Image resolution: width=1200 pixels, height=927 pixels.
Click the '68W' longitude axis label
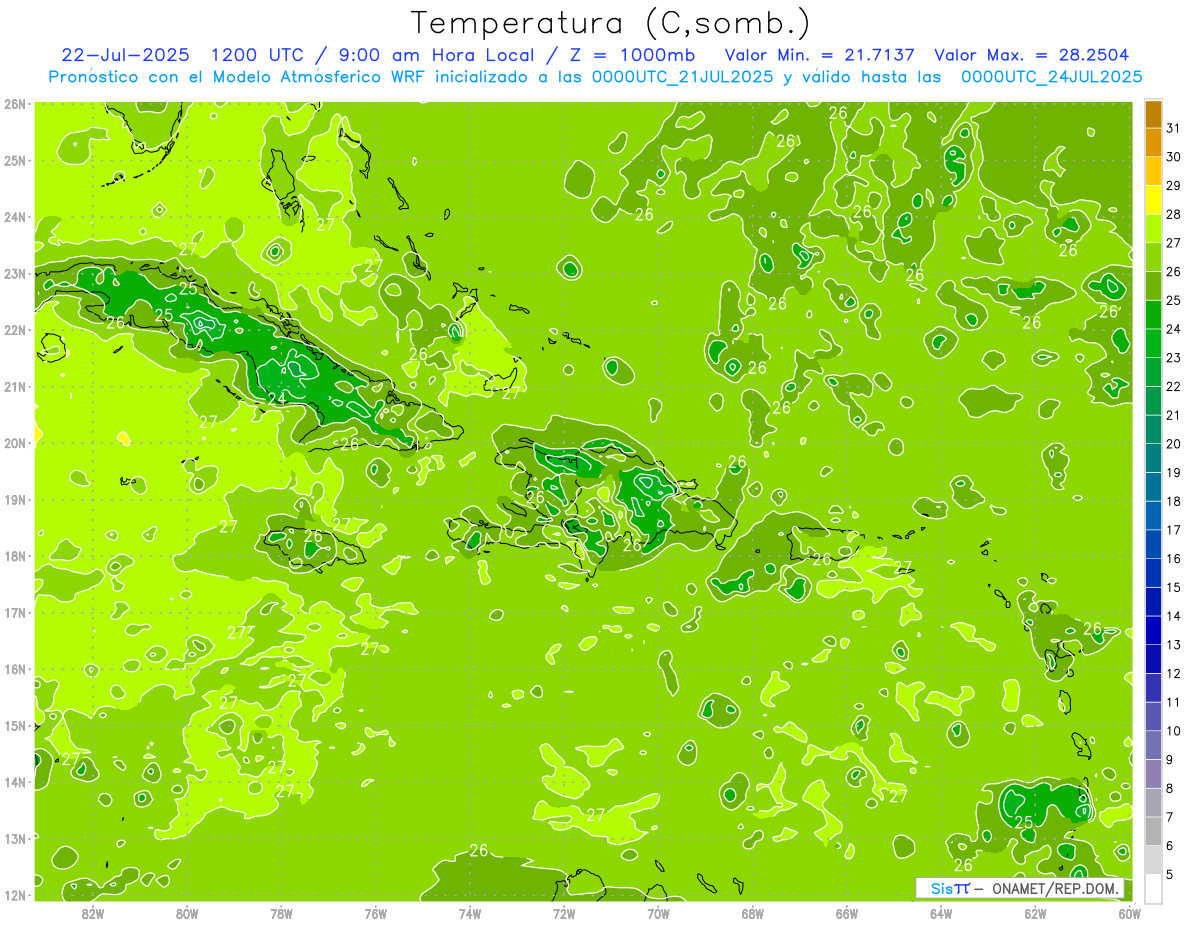coord(753,913)
